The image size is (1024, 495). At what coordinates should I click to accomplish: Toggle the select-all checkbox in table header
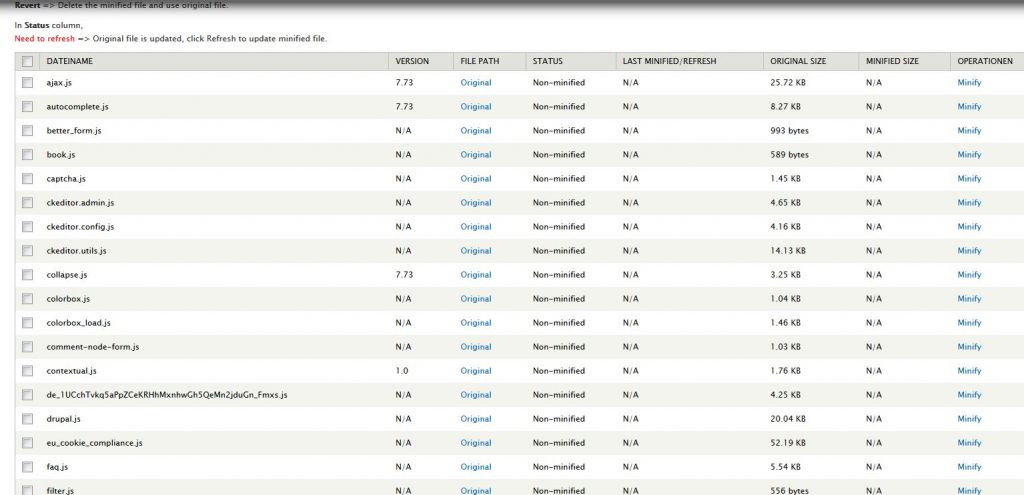pos(27,62)
